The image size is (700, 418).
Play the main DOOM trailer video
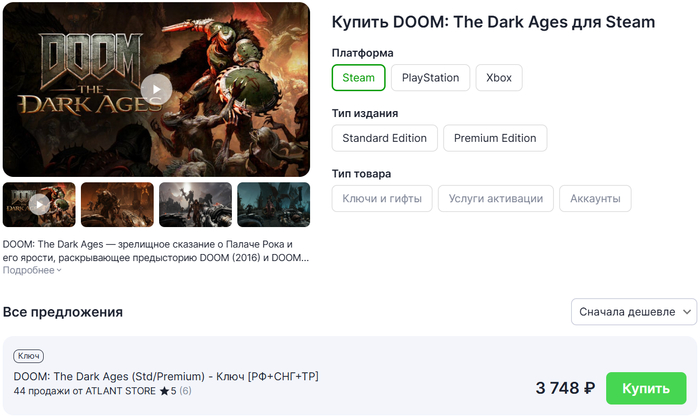click(156, 89)
